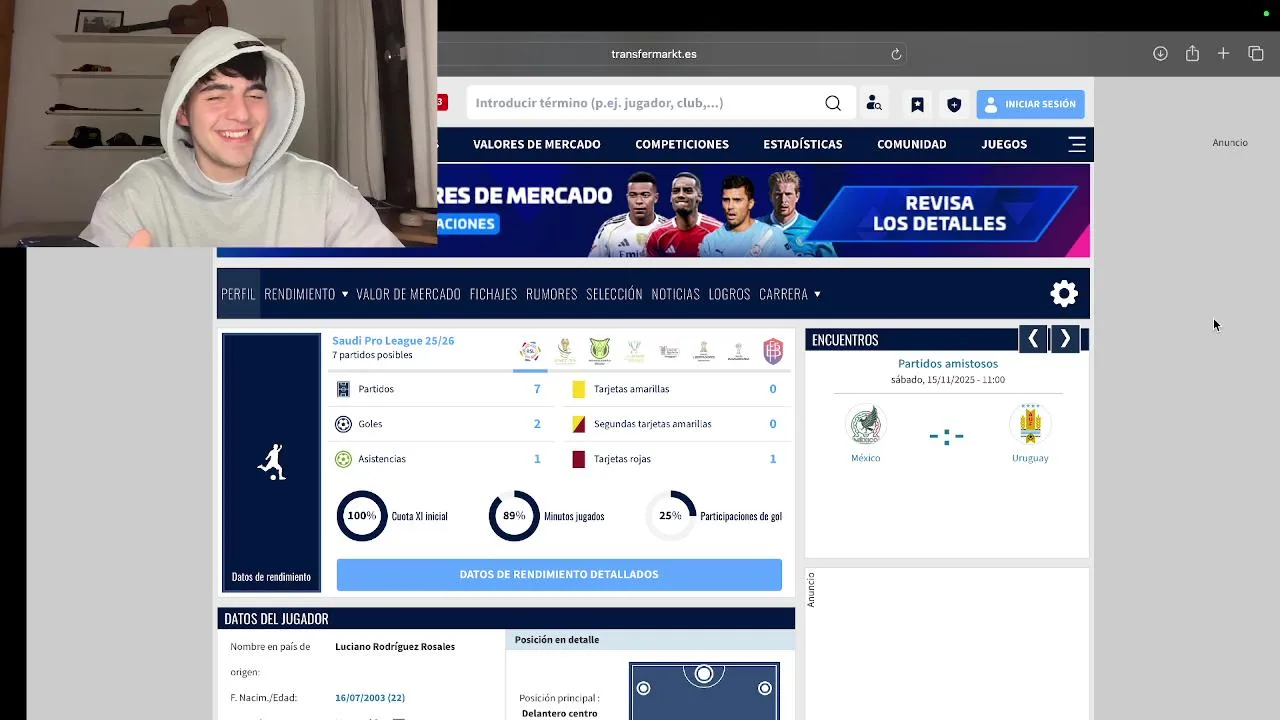
Task: Open Estadísticas menu
Action: point(803,144)
